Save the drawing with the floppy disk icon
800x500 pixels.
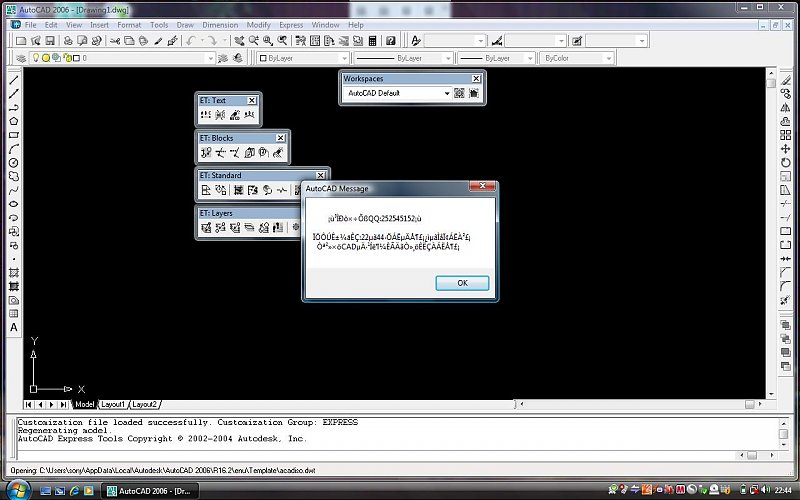(49, 40)
